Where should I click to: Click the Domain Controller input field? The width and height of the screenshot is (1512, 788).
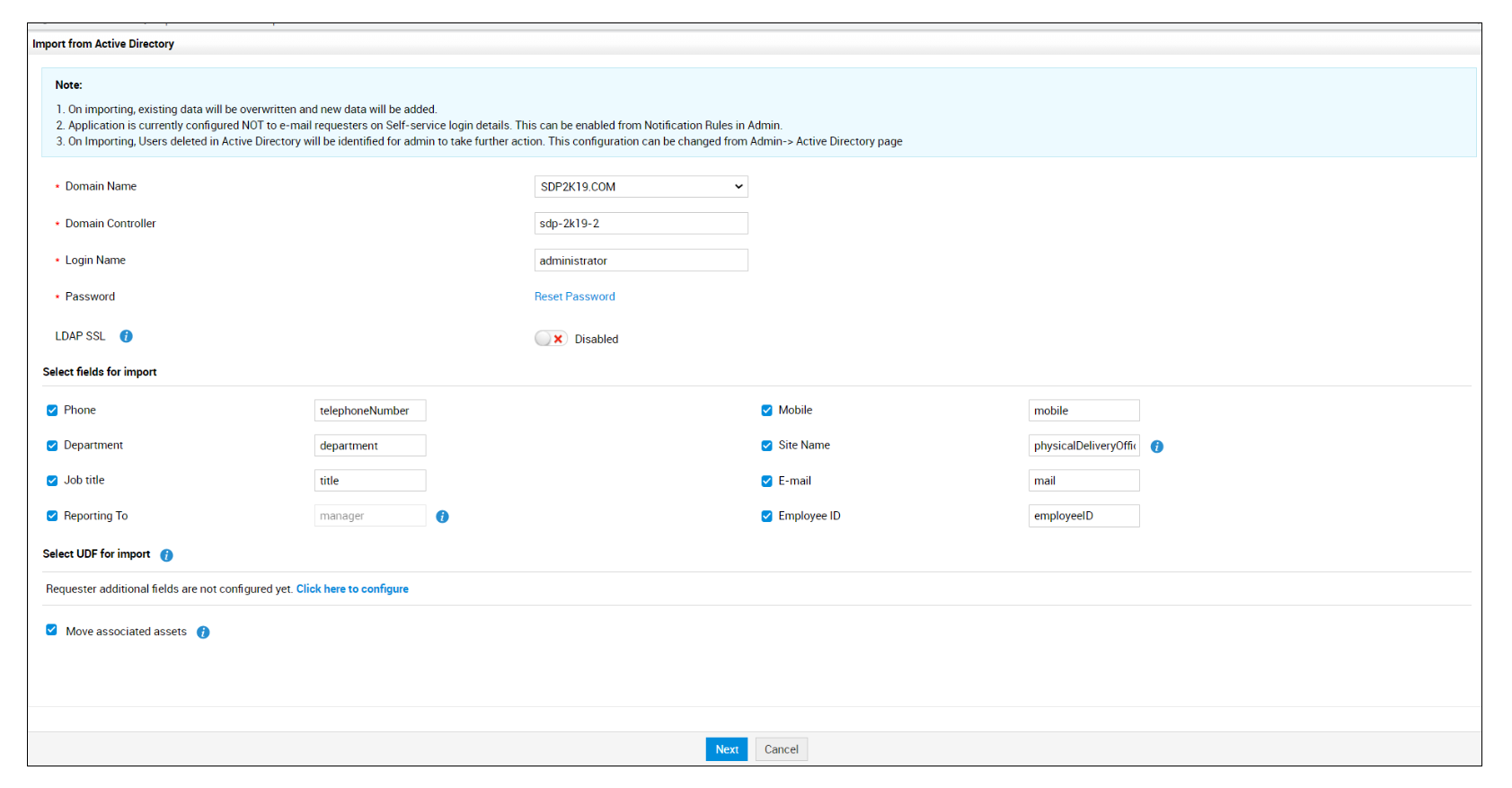point(641,224)
